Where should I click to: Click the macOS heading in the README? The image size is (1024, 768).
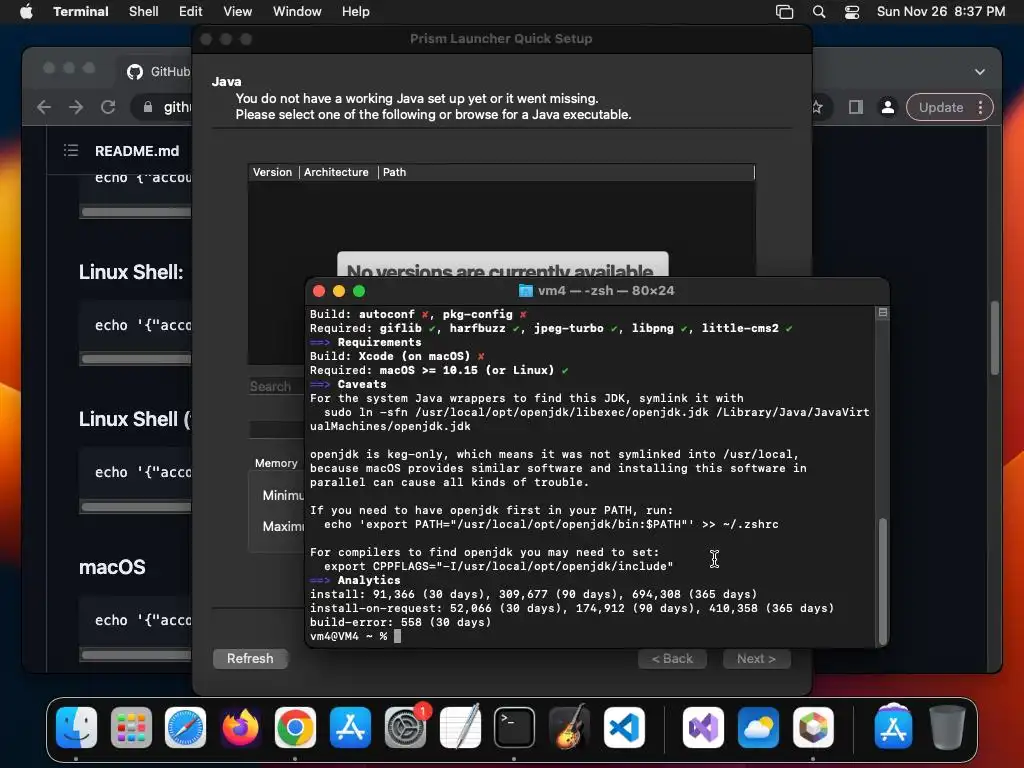tap(112, 567)
